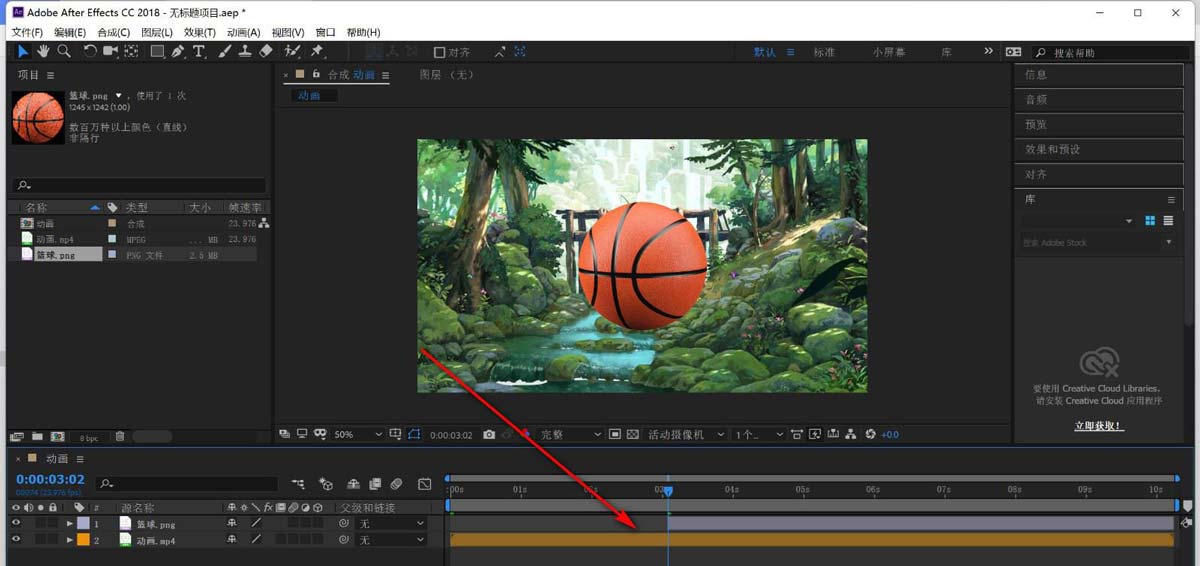Switch to the 标准 workspace
The height and width of the screenshot is (566, 1200).
824,52
